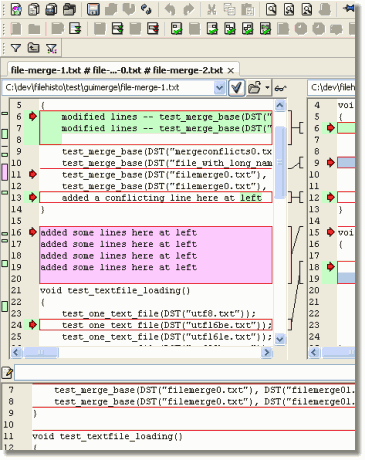Click bottom pane line 7 test_merge_base text

[x=205, y=390]
